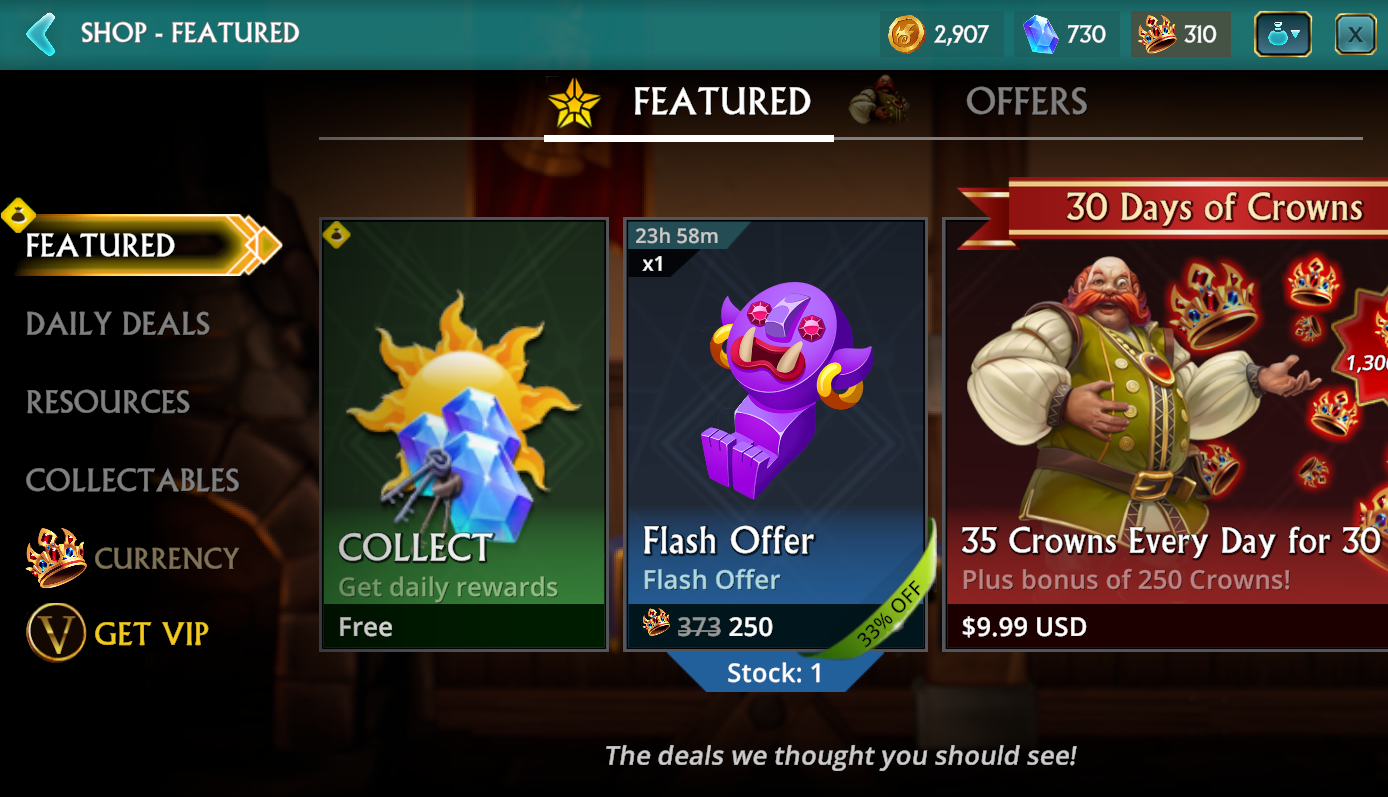Tap the crown balance icon in header
Screen dimensions: 1388x797
pos(1157,35)
